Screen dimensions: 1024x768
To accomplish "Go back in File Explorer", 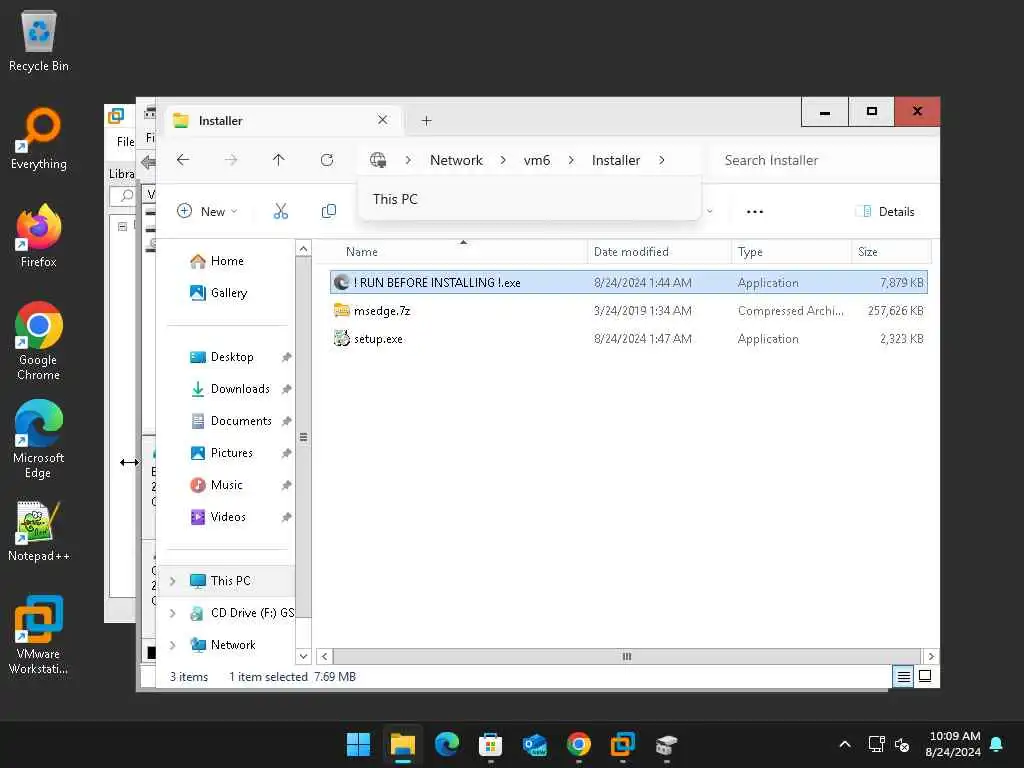I will (183, 160).
